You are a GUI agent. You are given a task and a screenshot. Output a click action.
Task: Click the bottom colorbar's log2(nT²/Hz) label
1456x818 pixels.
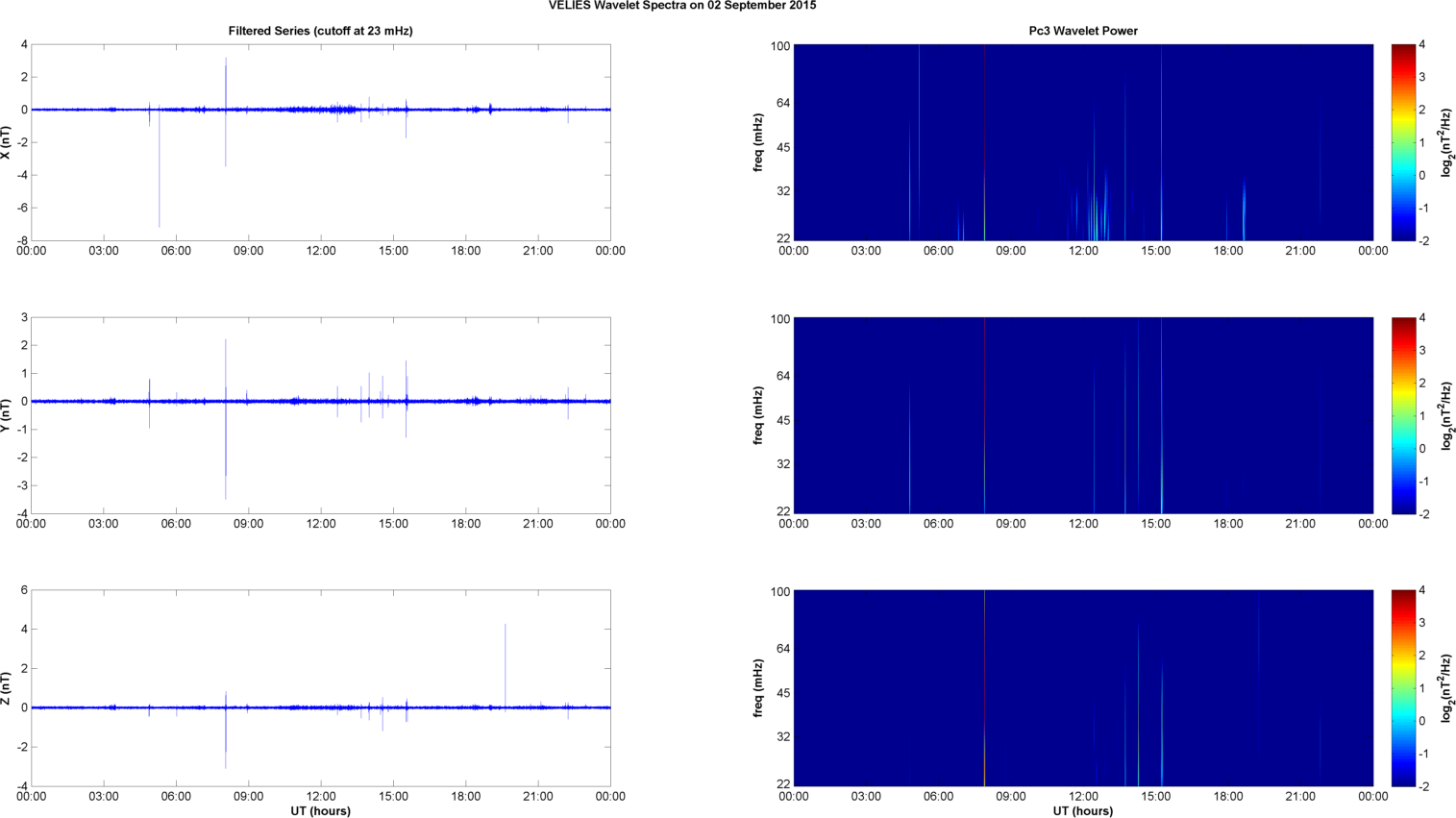coord(1446,688)
